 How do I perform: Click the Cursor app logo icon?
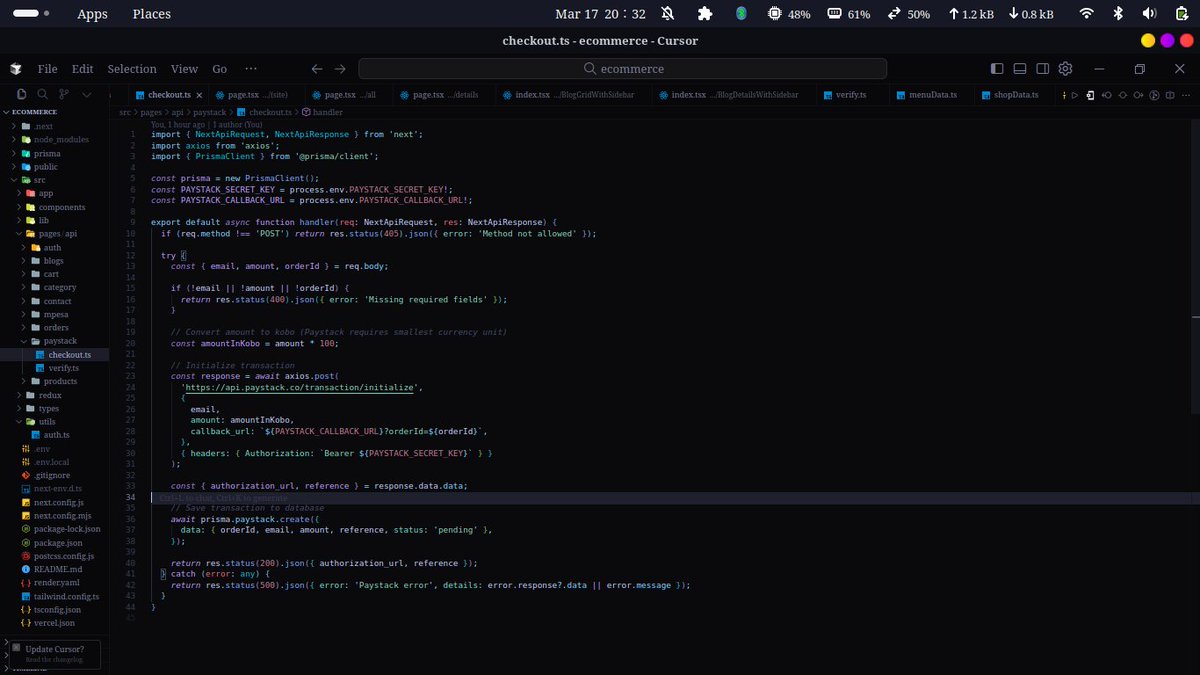coord(16,69)
